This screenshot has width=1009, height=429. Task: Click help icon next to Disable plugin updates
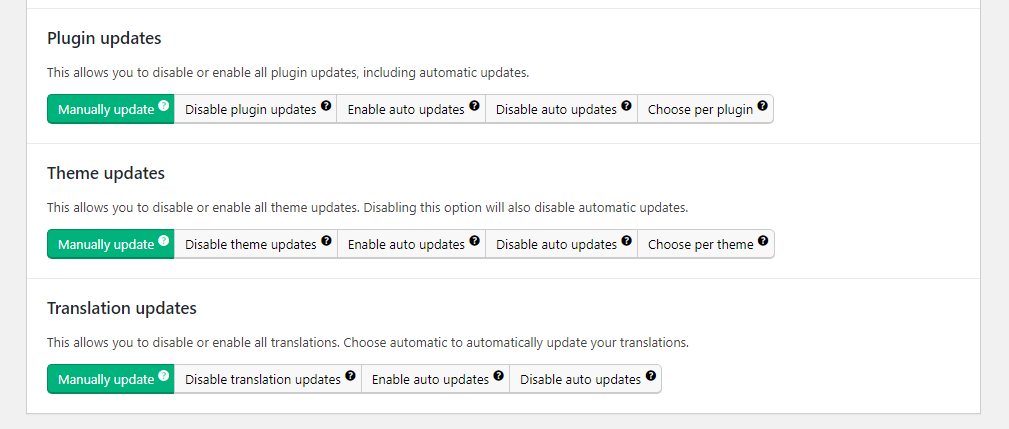coord(326,105)
